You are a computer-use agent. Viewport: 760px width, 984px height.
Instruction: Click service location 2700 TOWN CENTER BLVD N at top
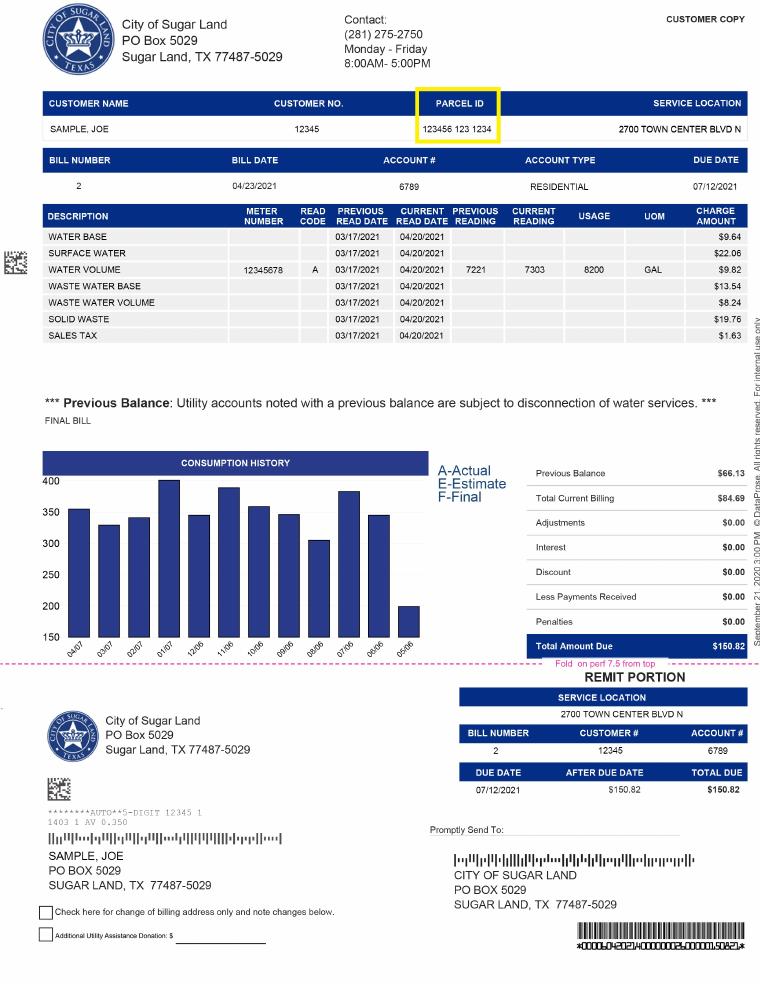click(x=680, y=129)
